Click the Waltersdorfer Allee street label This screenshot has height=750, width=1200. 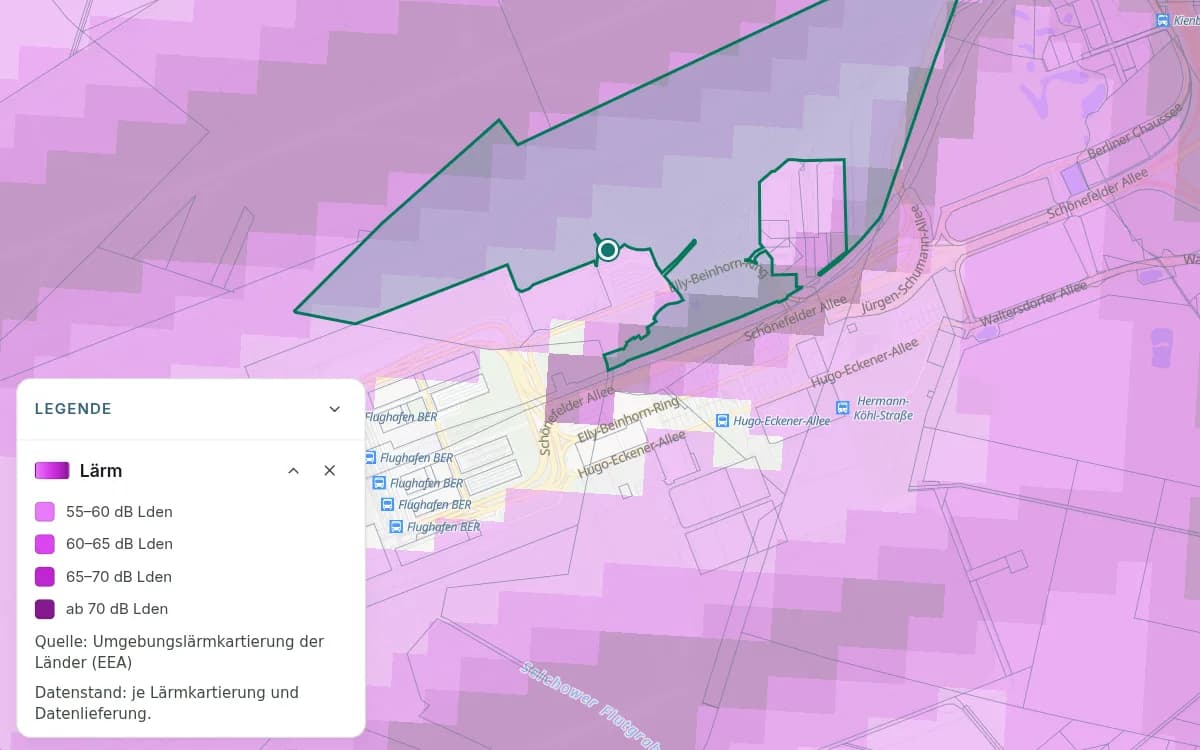click(1034, 304)
